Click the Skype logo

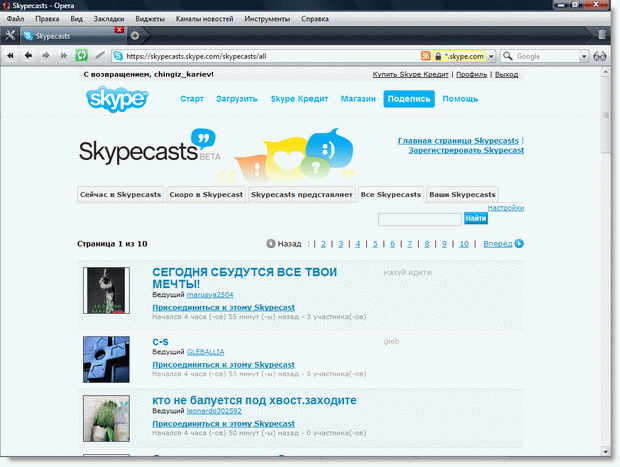117,99
